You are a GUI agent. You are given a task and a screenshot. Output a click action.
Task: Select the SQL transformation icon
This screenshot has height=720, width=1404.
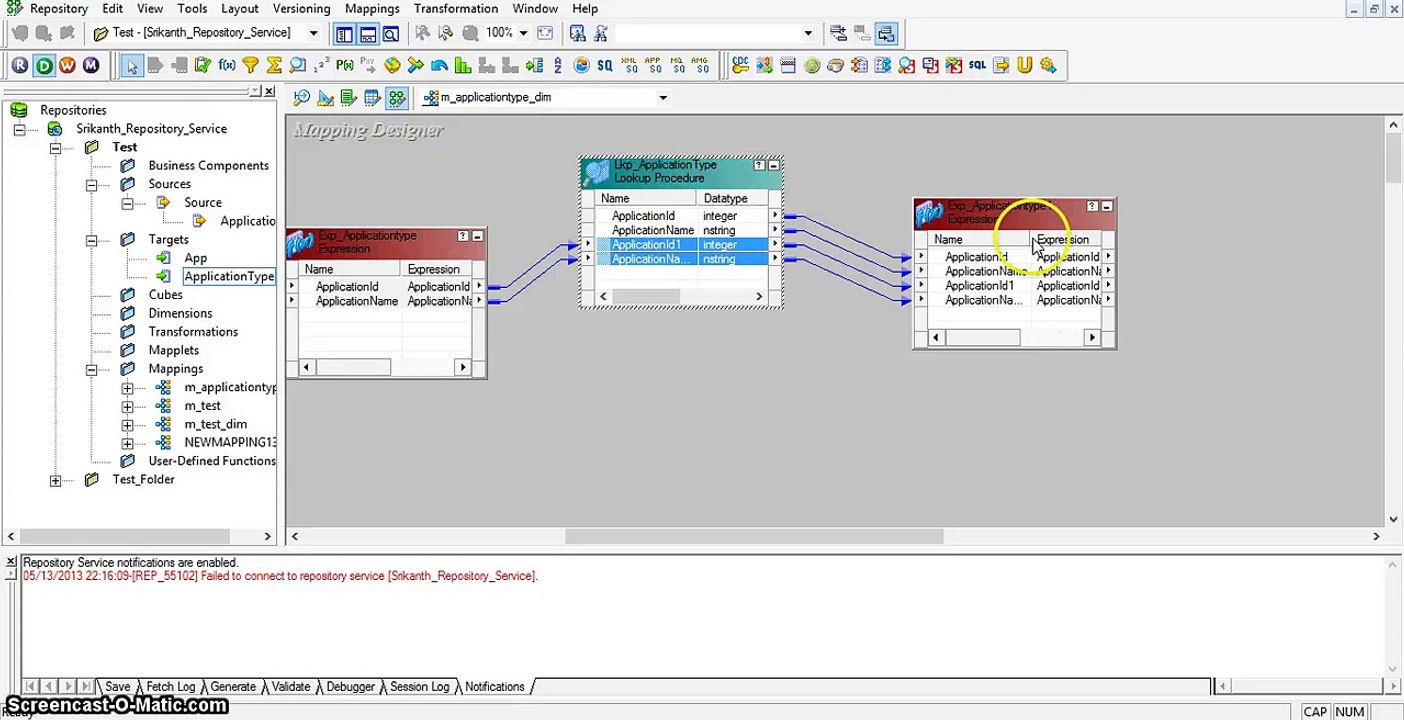click(977, 65)
